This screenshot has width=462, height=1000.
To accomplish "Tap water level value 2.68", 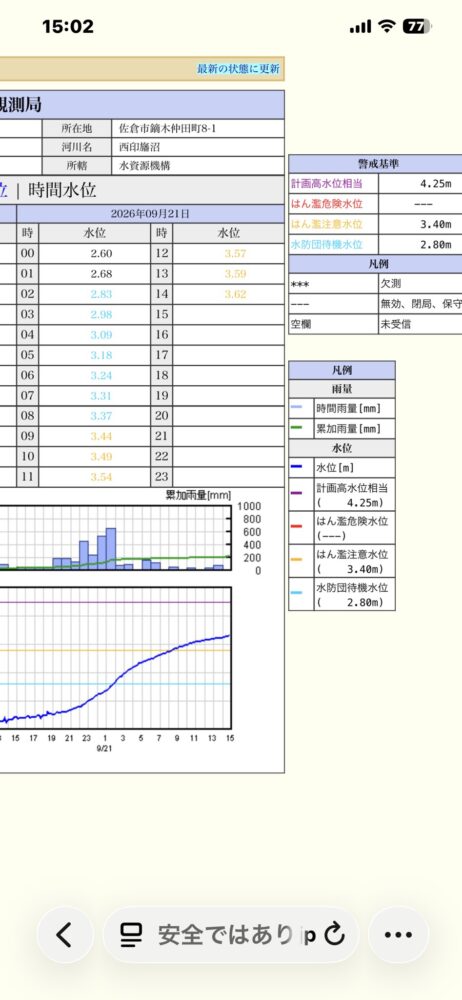I will [101, 274].
